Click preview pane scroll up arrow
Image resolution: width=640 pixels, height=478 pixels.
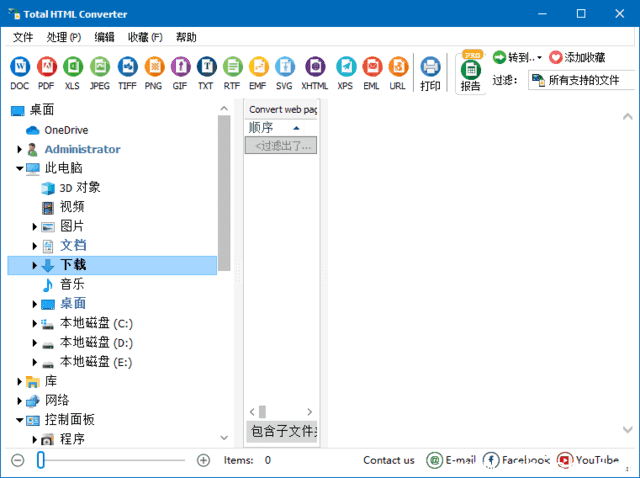point(627,117)
